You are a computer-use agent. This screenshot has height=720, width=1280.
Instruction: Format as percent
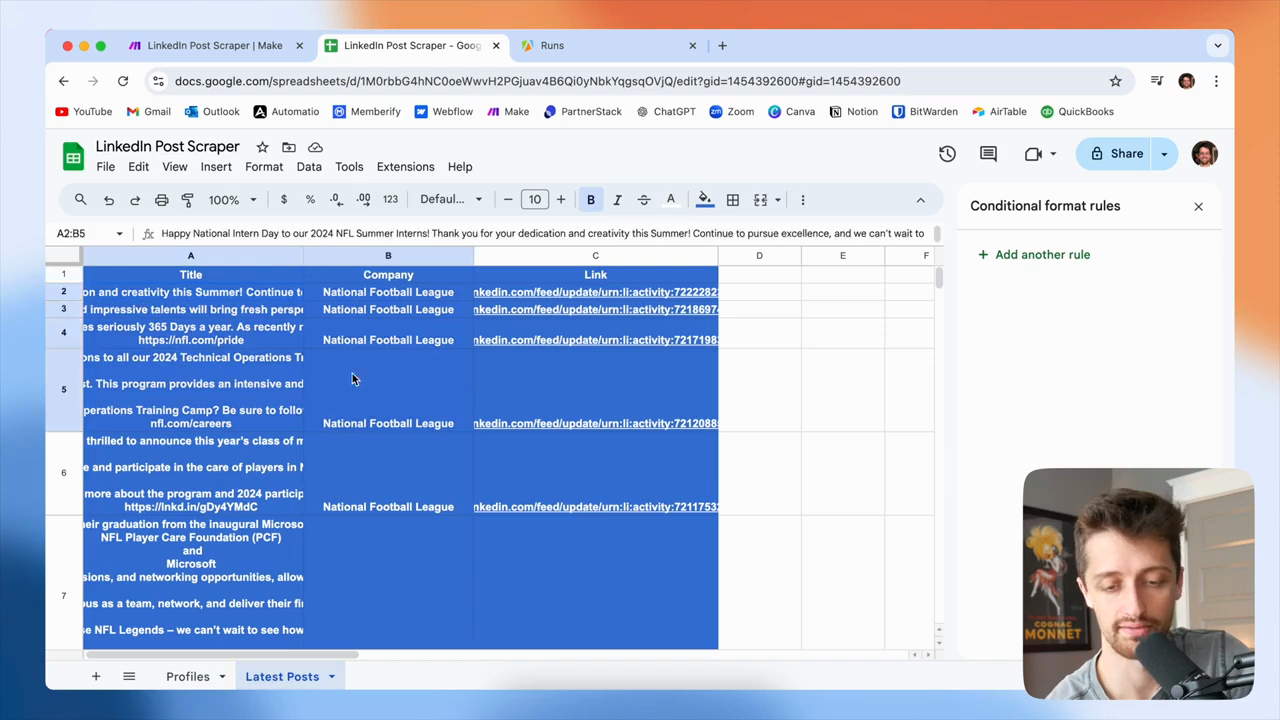click(310, 200)
